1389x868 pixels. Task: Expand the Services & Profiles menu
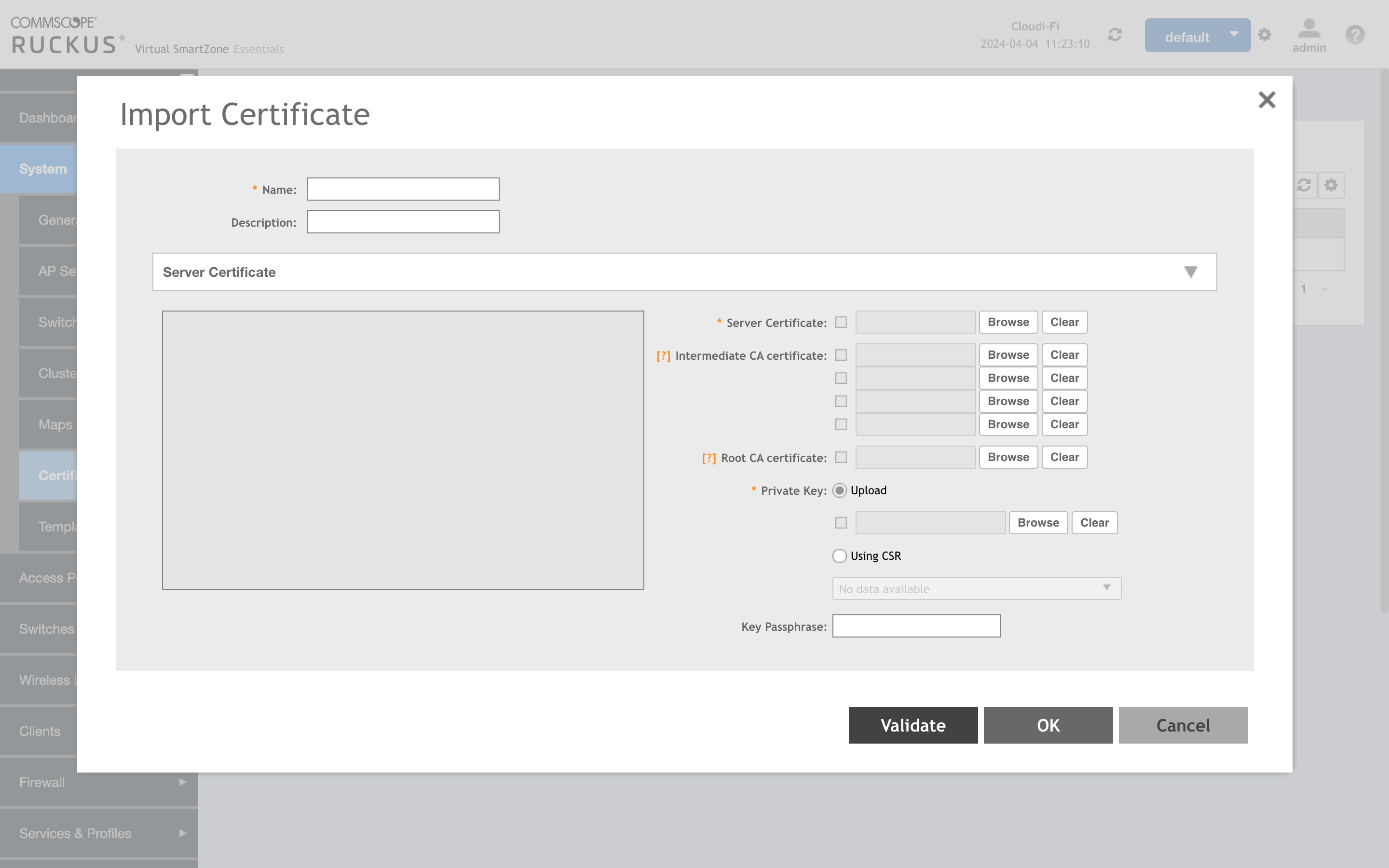[x=75, y=832]
